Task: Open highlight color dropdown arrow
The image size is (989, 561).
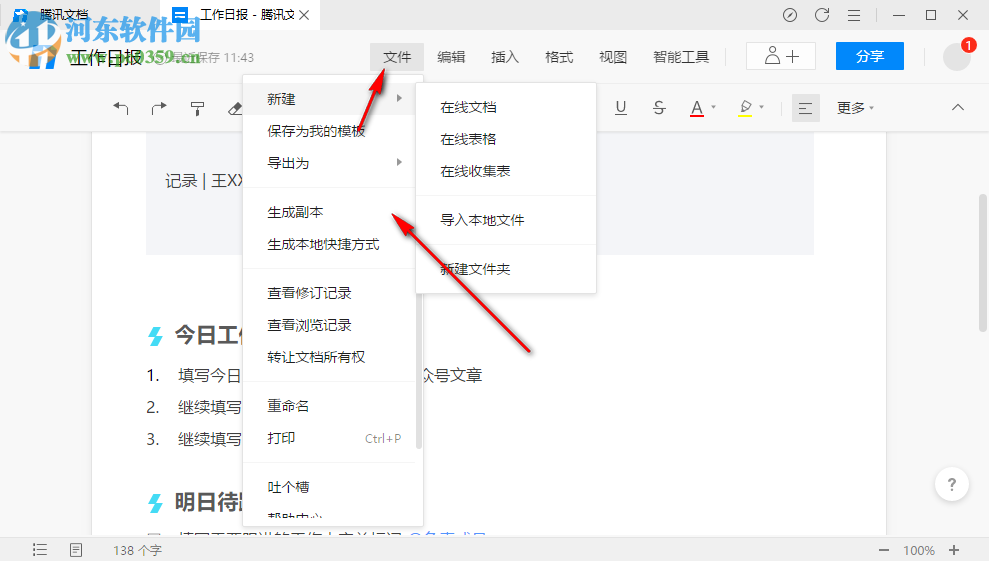Action: [761, 107]
